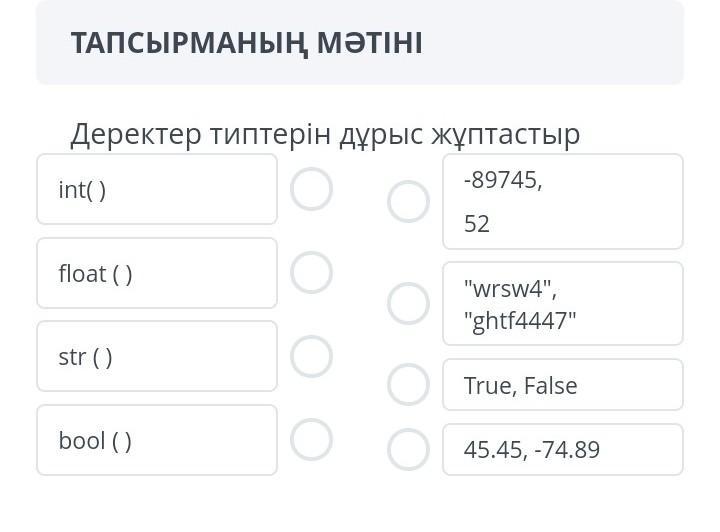The image size is (720, 532).
Task: Select the circle beside "wrsw4", "ghtf4447"
Action: pos(408,303)
